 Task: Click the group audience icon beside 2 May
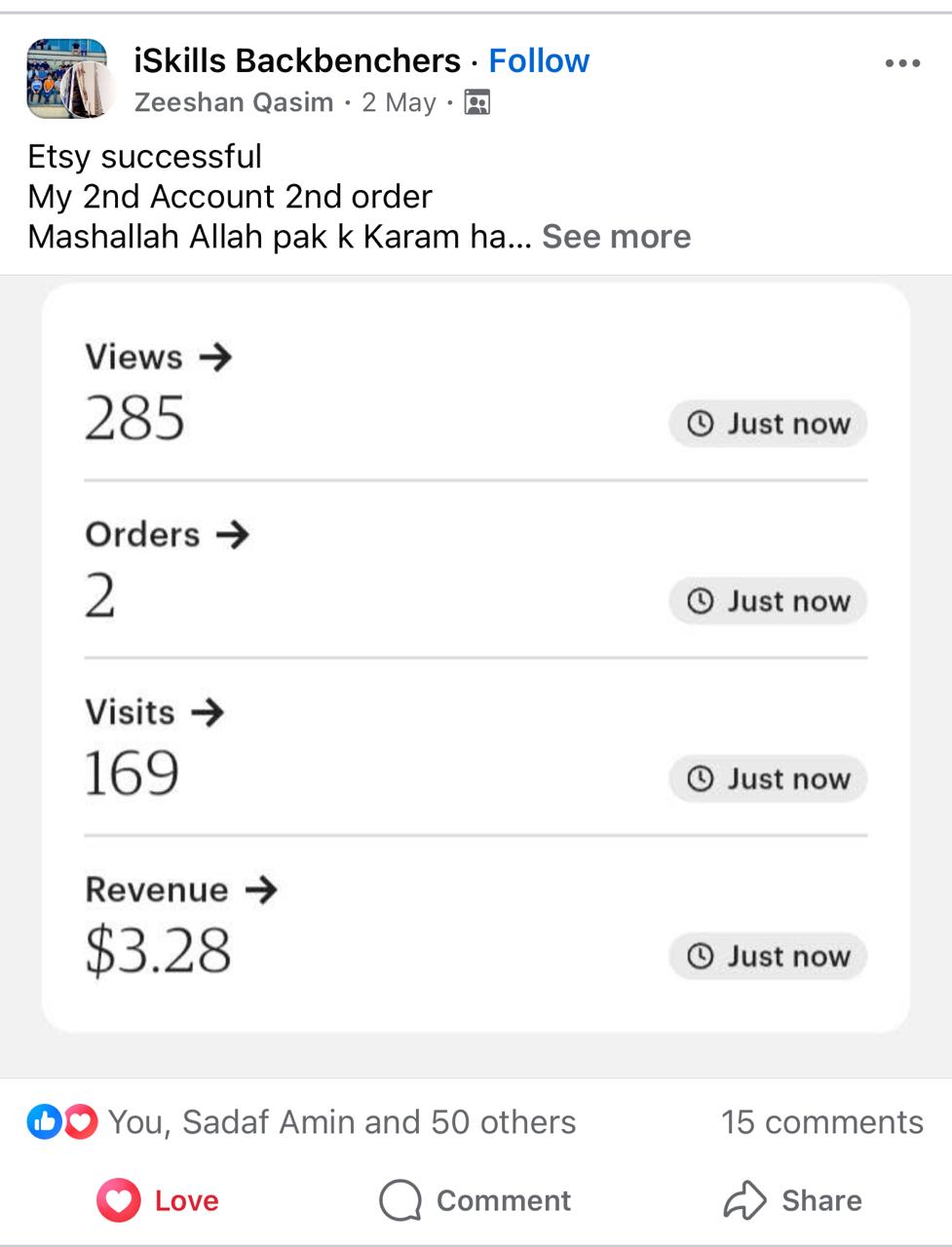pos(476,101)
